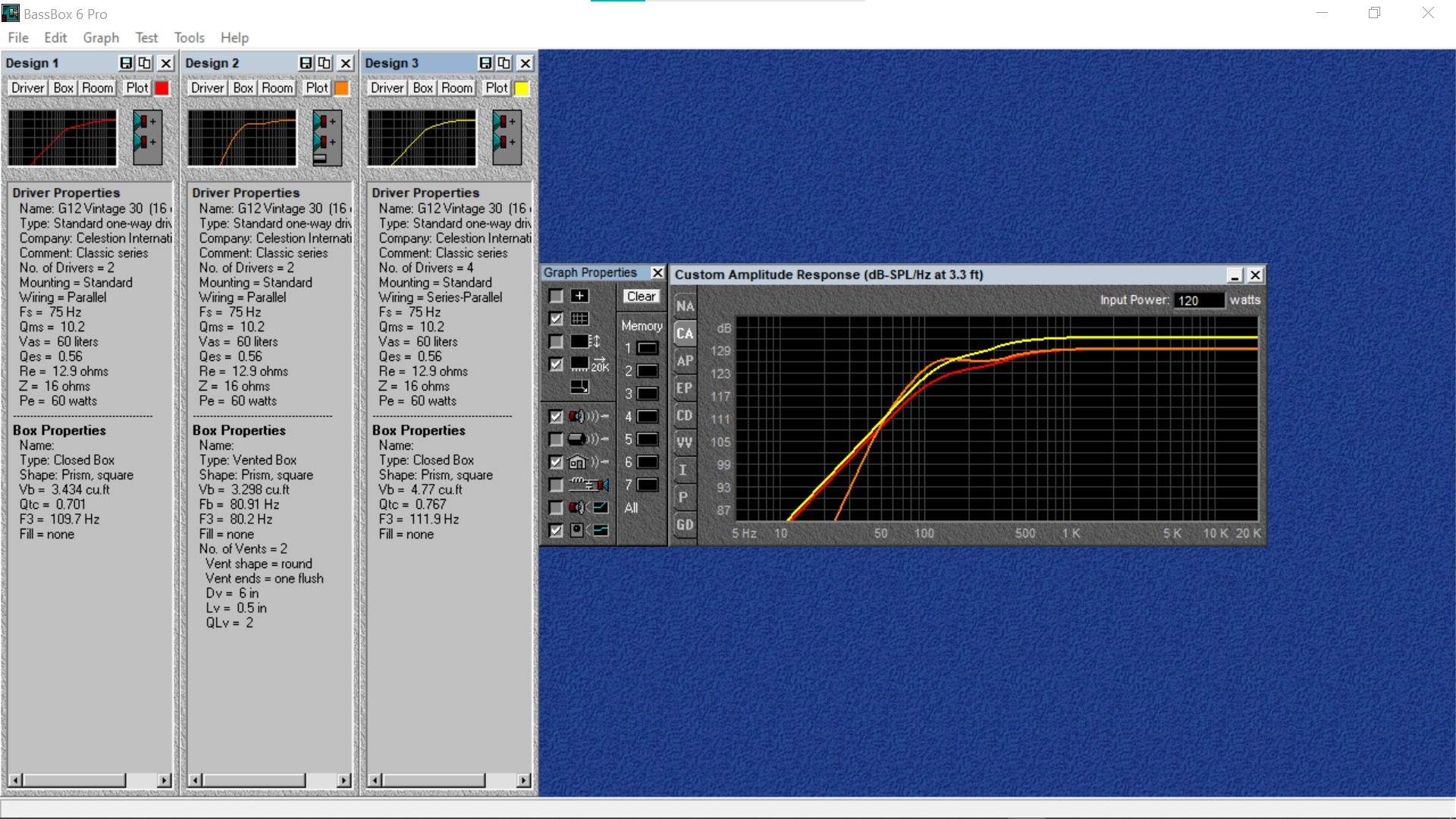Click the Design 1 red response thumbnail graph
Viewport: 1456px width, 819px height.
pyautogui.click(x=62, y=137)
